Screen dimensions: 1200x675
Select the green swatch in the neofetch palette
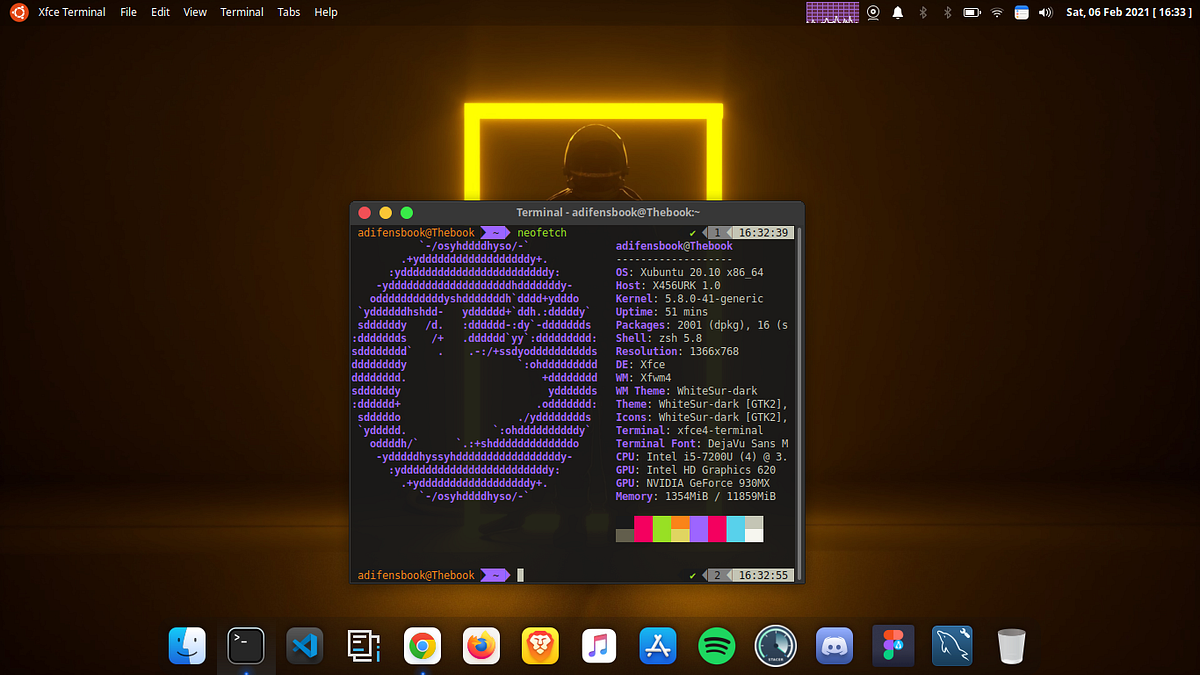coord(664,529)
